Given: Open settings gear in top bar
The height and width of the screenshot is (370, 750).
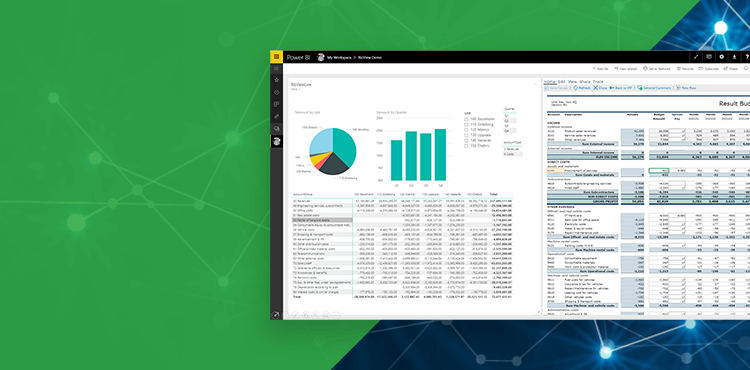Looking at the screenshot, I should pos(721,57).
